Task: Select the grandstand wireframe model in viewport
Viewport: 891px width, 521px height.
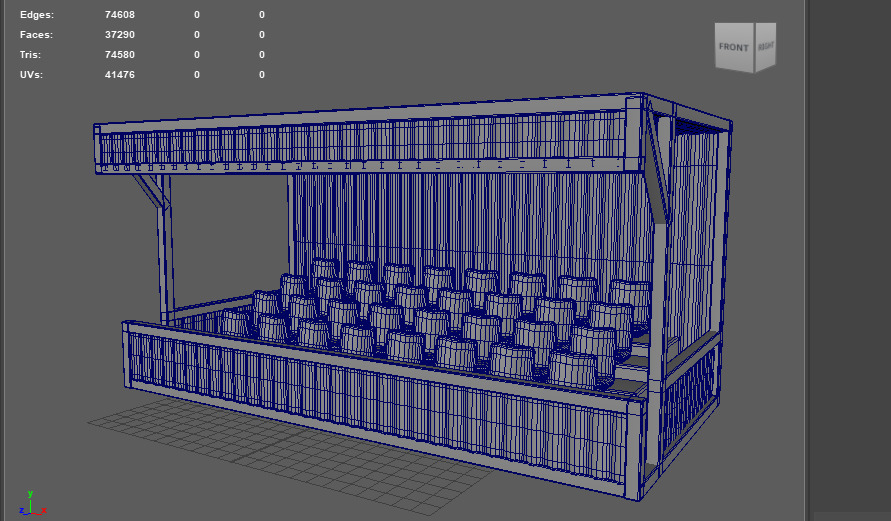Action: click(413, 295)
